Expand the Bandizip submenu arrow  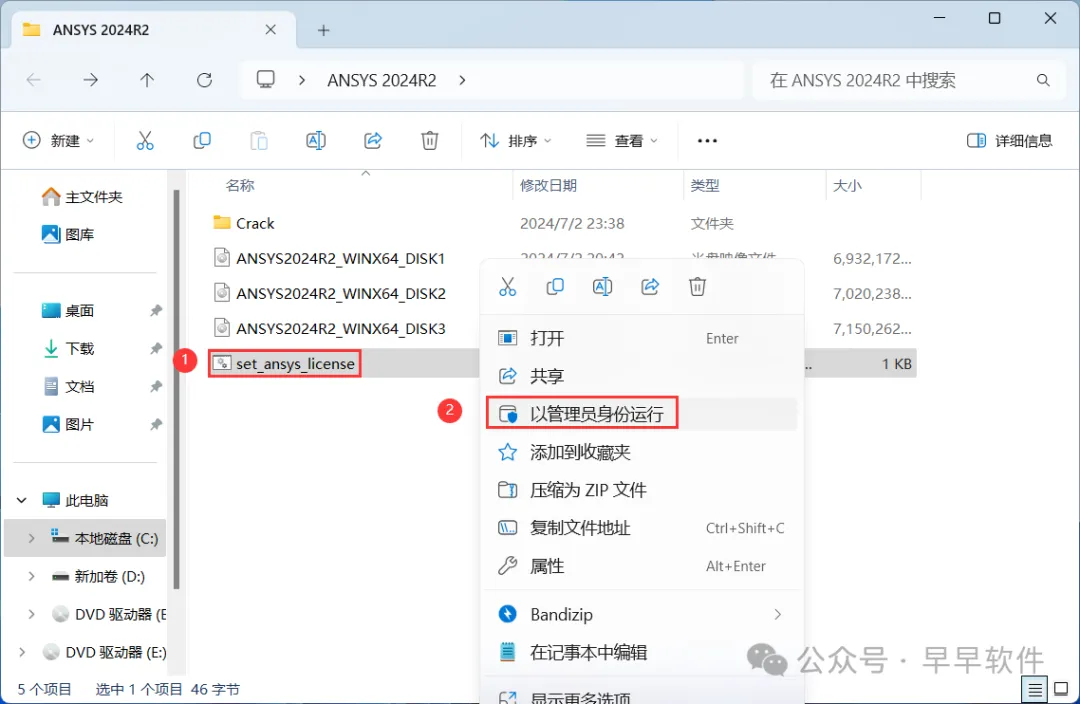[x=778, y=614]
